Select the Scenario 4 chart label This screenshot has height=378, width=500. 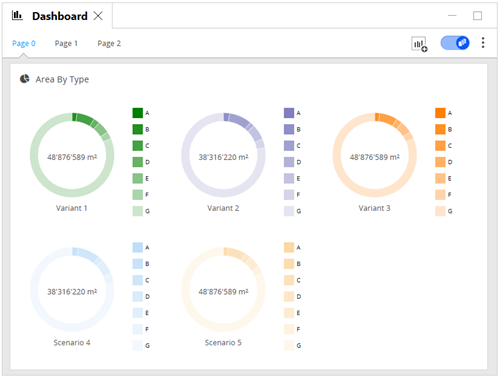pos(72,342)
